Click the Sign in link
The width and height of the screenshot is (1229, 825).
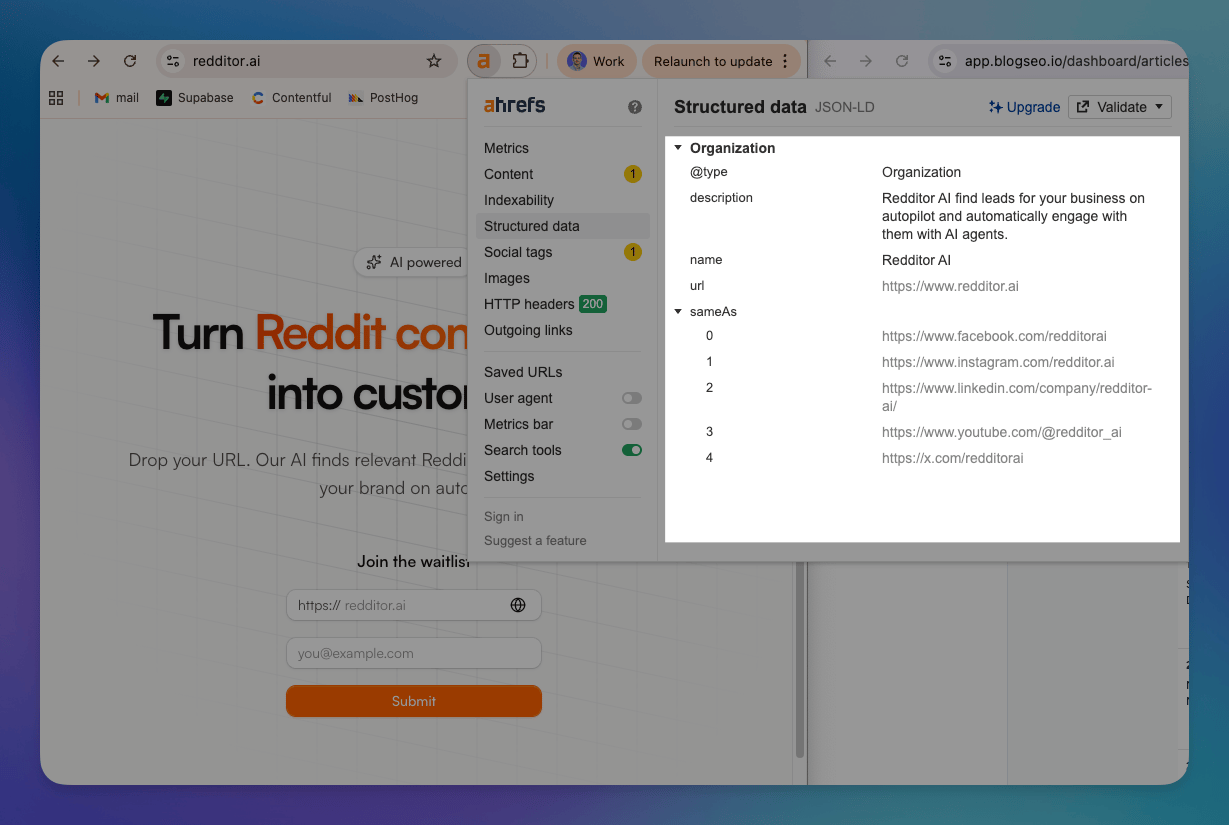504,517
